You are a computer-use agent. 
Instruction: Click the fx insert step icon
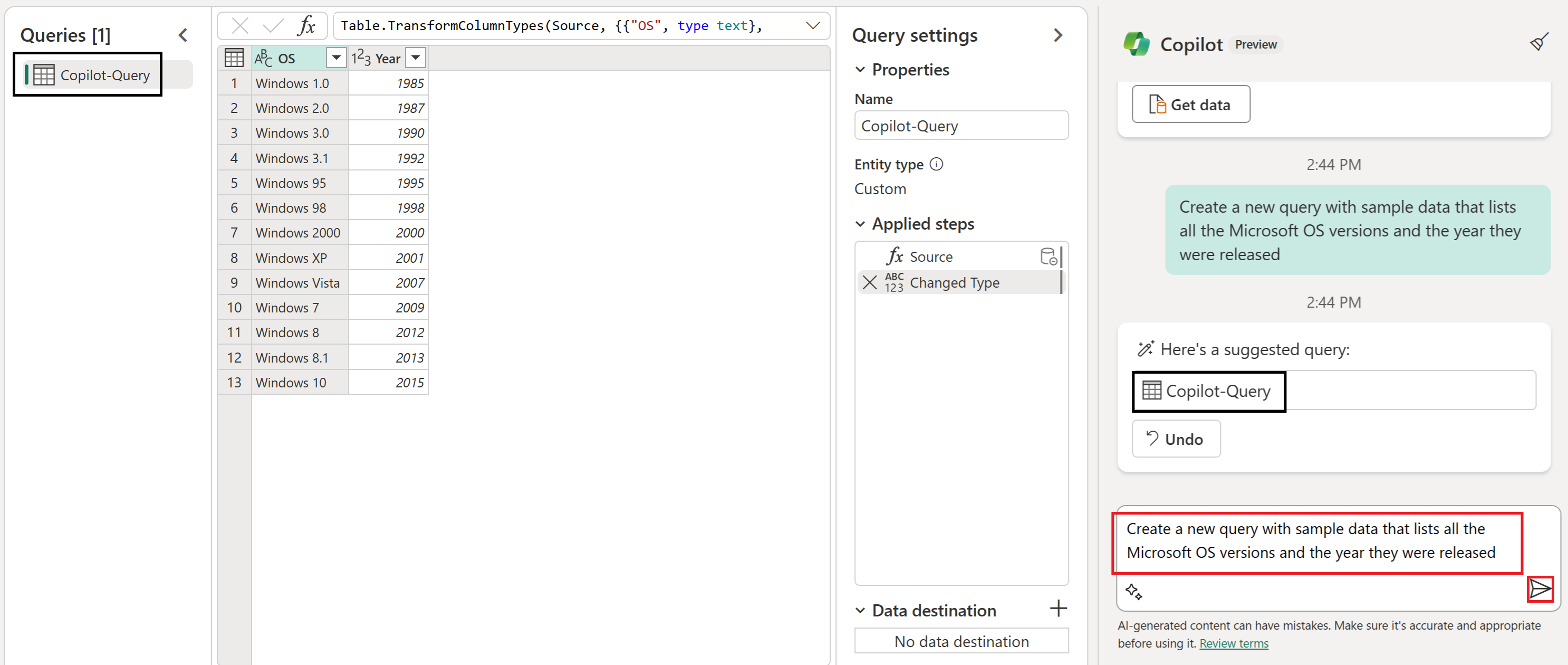click(306, 25)
